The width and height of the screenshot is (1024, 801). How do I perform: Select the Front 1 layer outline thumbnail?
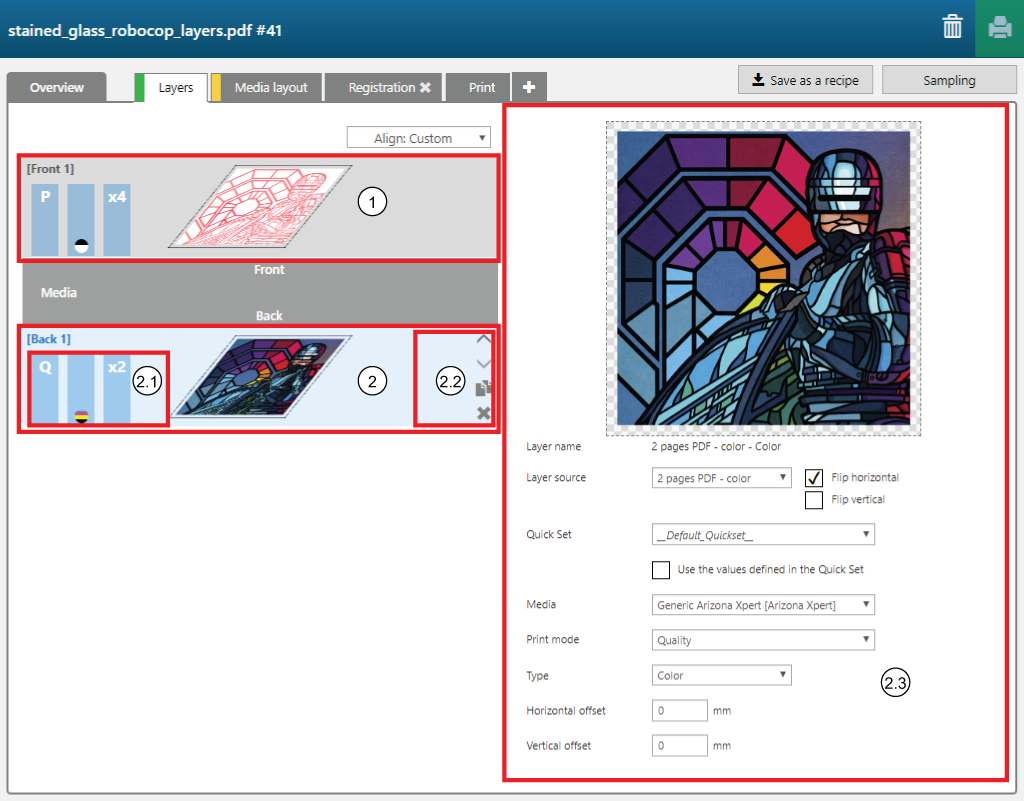[x=260, y=206]
